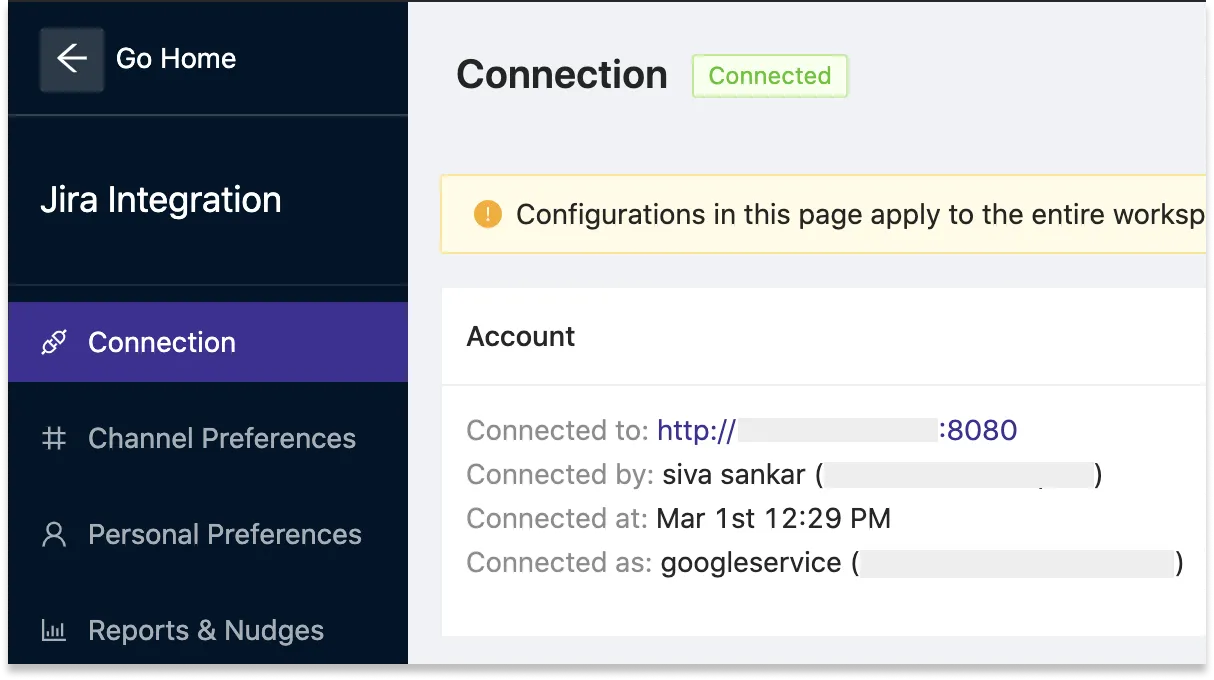Click the Go Home text
This screenshot has width=1214, height=680.
(x=176, y=59)
